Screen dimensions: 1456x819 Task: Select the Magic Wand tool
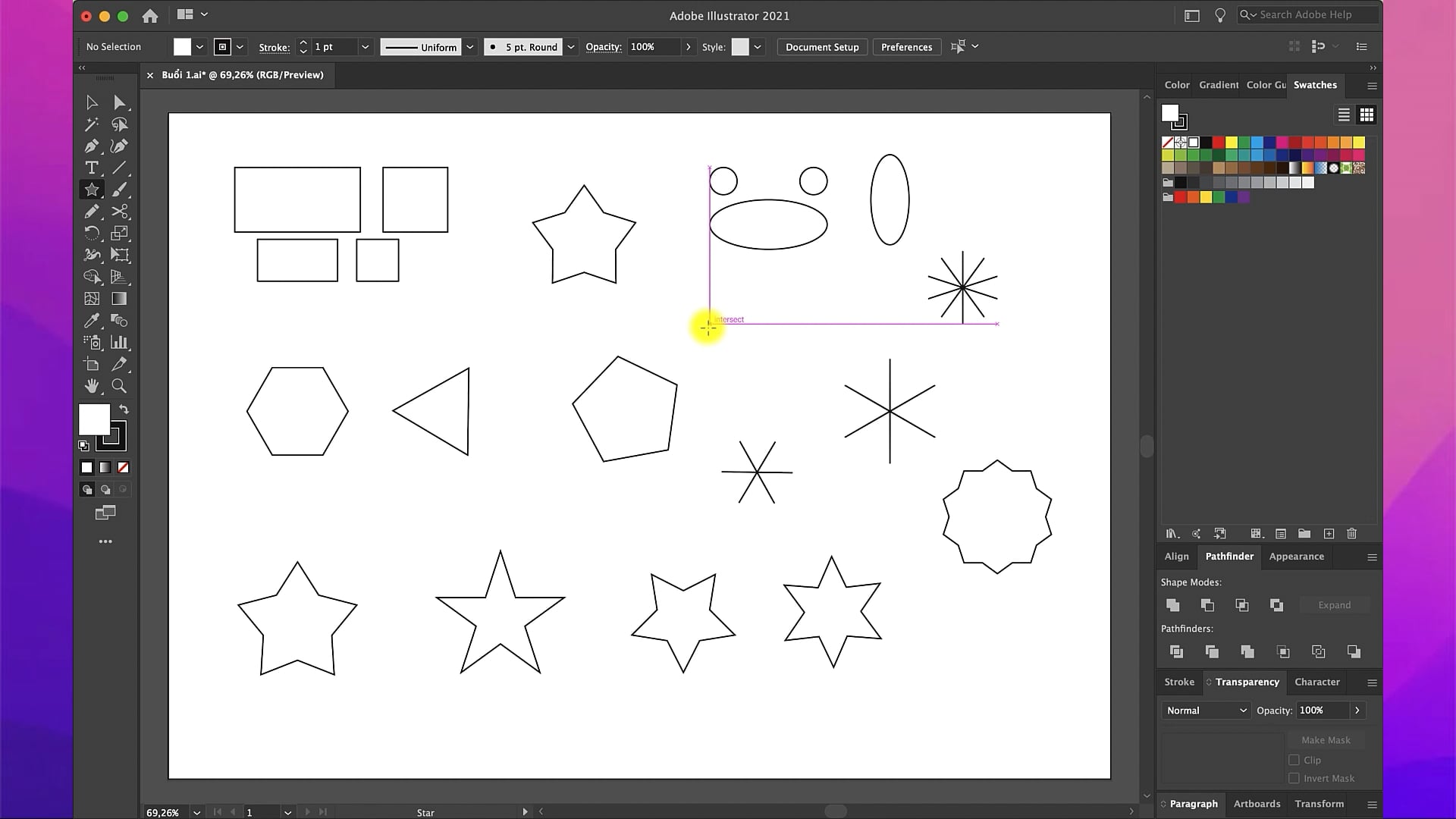(x=92, y=124)
